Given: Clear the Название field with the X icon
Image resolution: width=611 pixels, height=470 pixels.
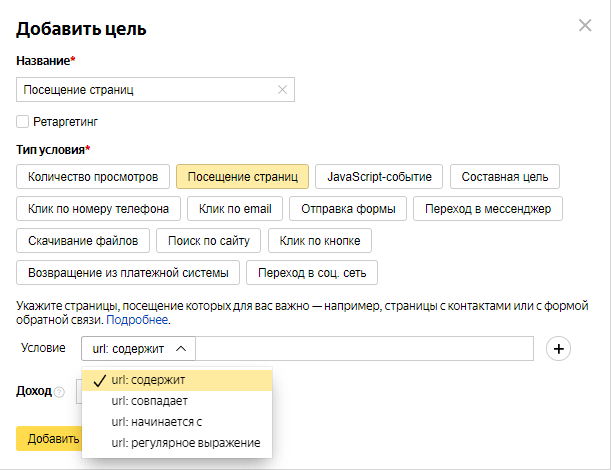Looking at the screenshot, I should pos(283,90).
